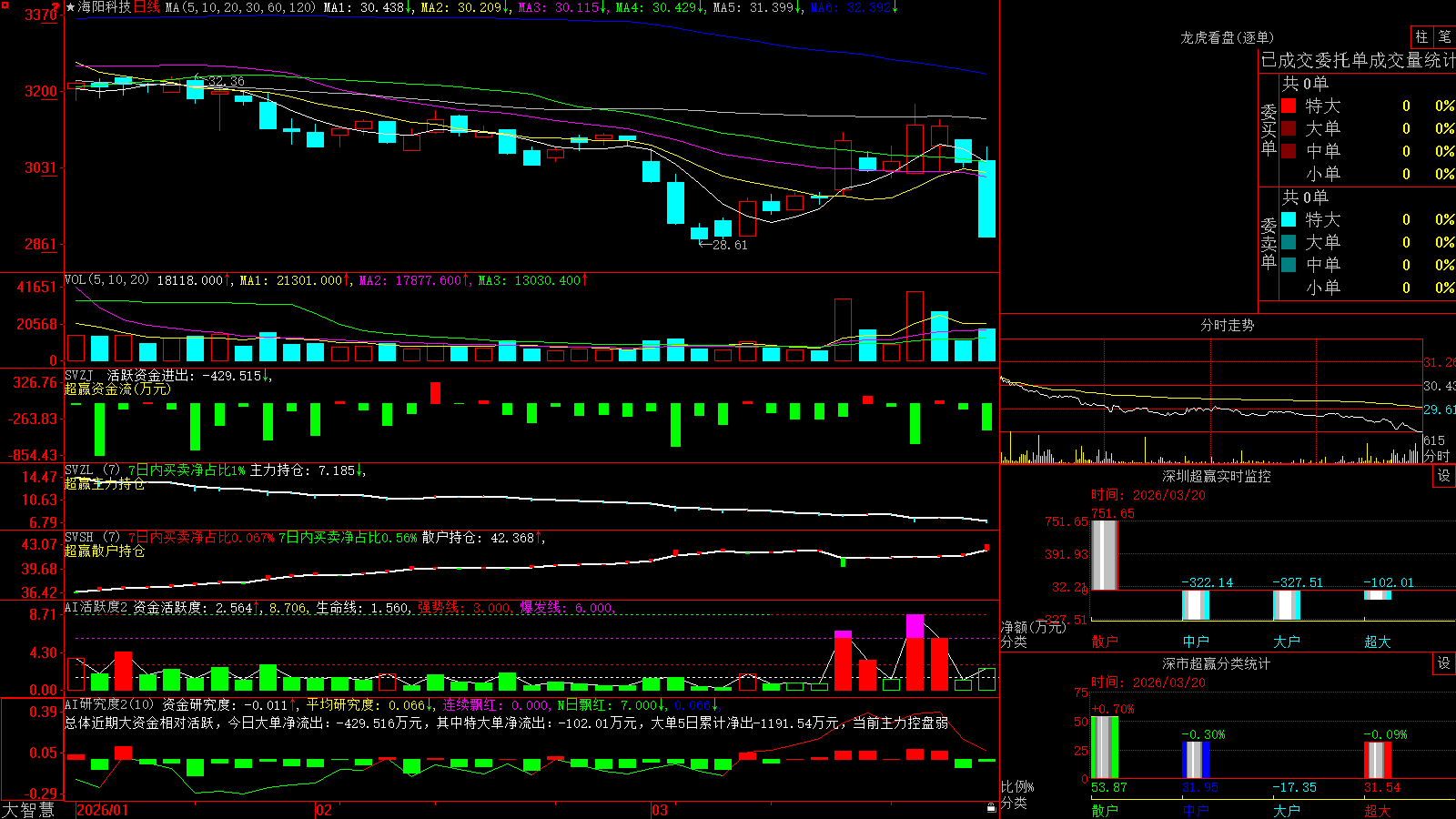Click dark red 大单 buy-order swatch
The image size is (1456, 819).
coord(1289,128)
